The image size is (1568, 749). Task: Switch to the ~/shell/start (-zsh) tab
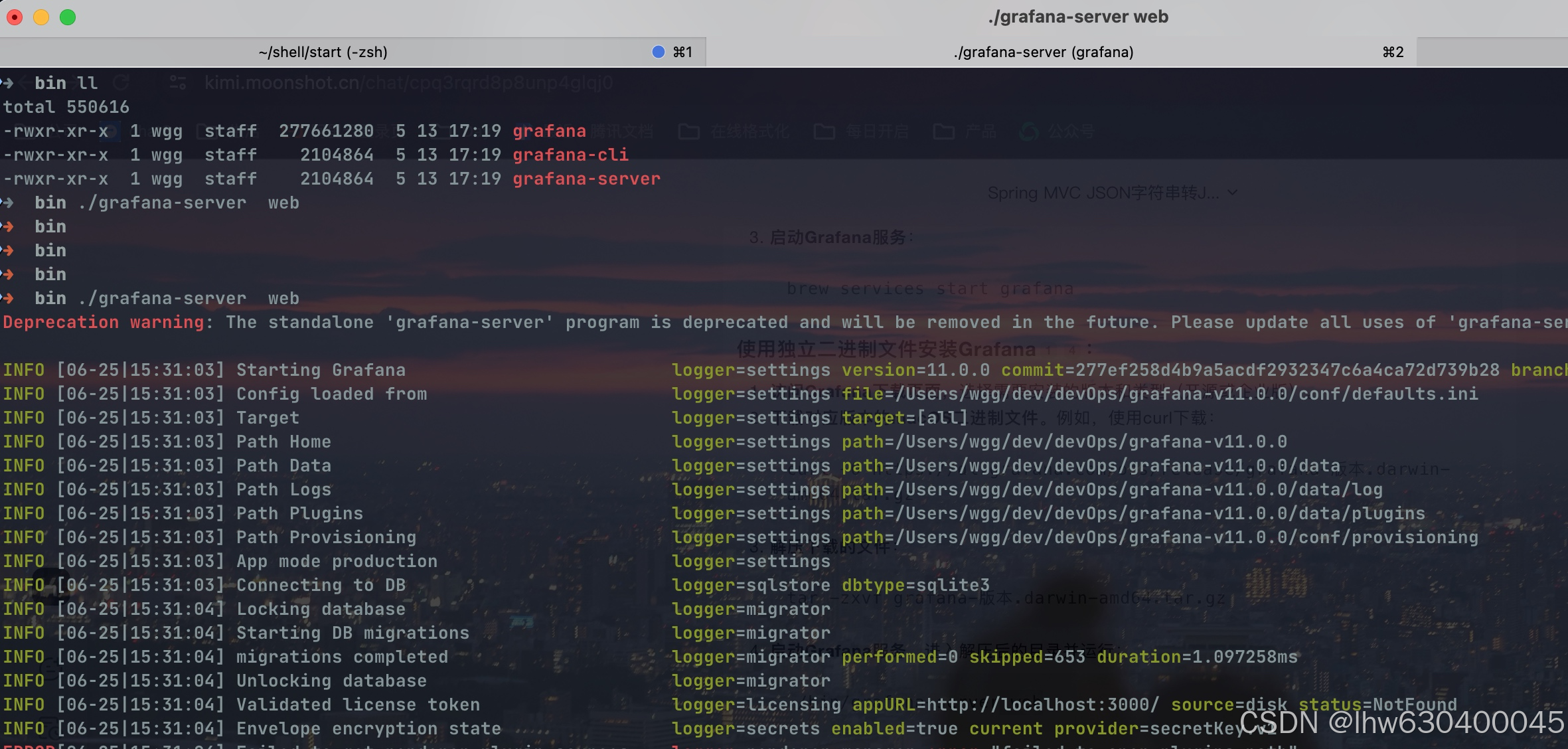click(323, 52)
